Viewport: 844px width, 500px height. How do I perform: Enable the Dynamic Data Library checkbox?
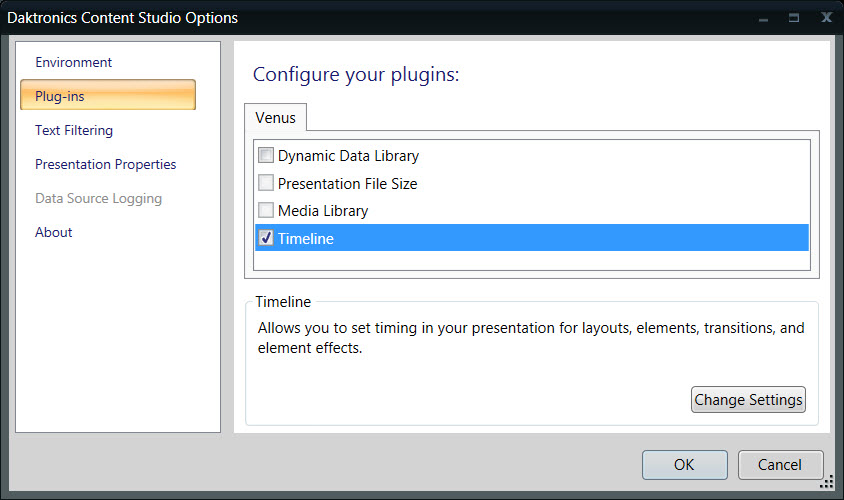coord(266,156)
